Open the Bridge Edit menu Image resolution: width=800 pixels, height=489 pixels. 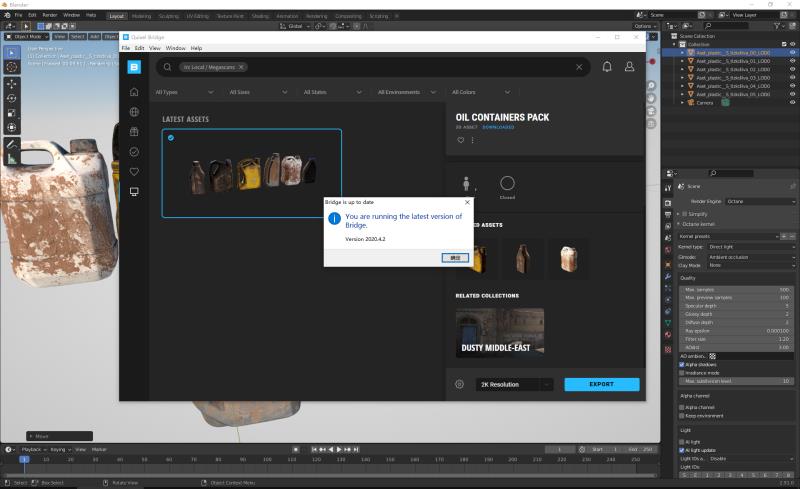139,48
